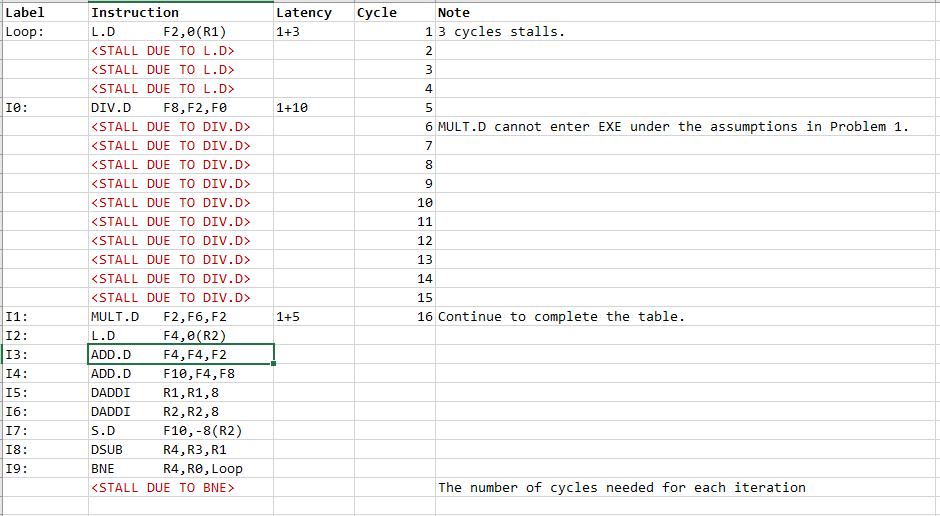Click the fill handle of the selected cell
The height and width of the screenshot is (516, 940).
click(x=273, y=364)
